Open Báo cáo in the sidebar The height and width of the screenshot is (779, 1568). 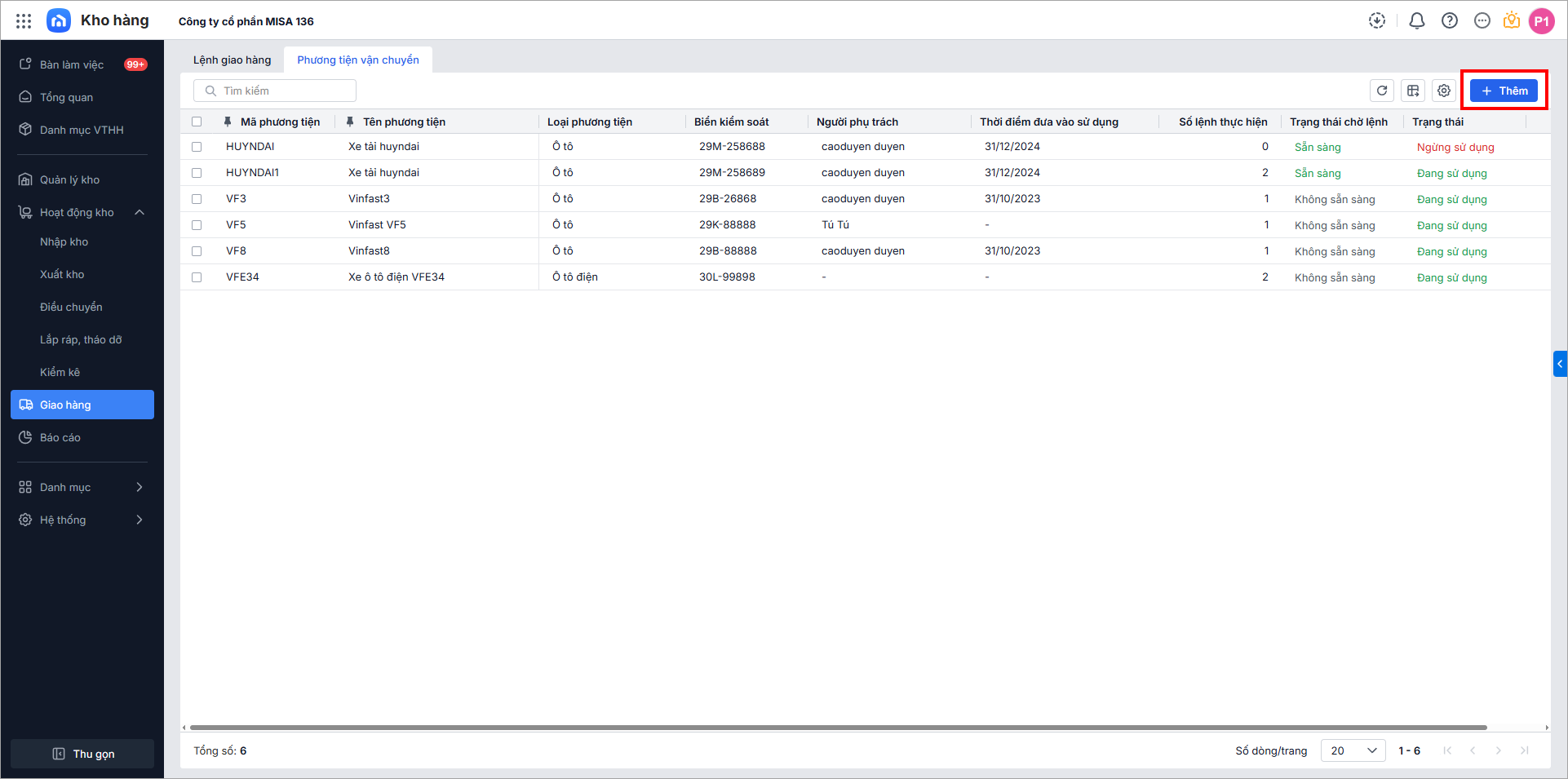60,438
